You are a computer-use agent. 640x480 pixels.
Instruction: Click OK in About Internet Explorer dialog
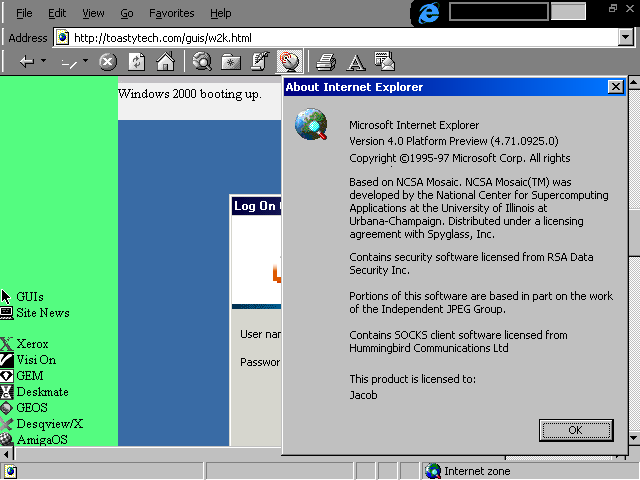tap(576, 430)
